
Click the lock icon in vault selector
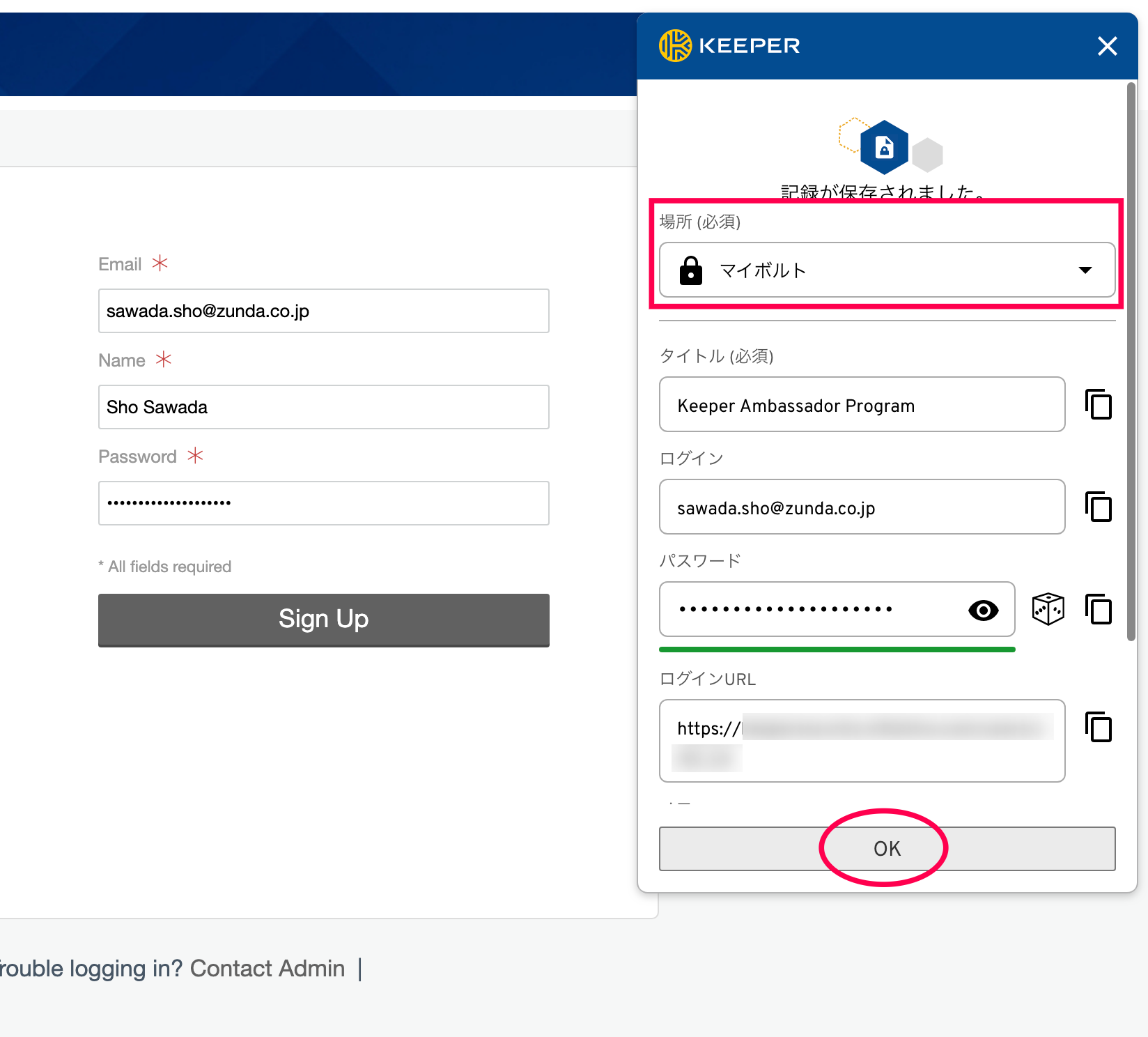coord(690,270)
